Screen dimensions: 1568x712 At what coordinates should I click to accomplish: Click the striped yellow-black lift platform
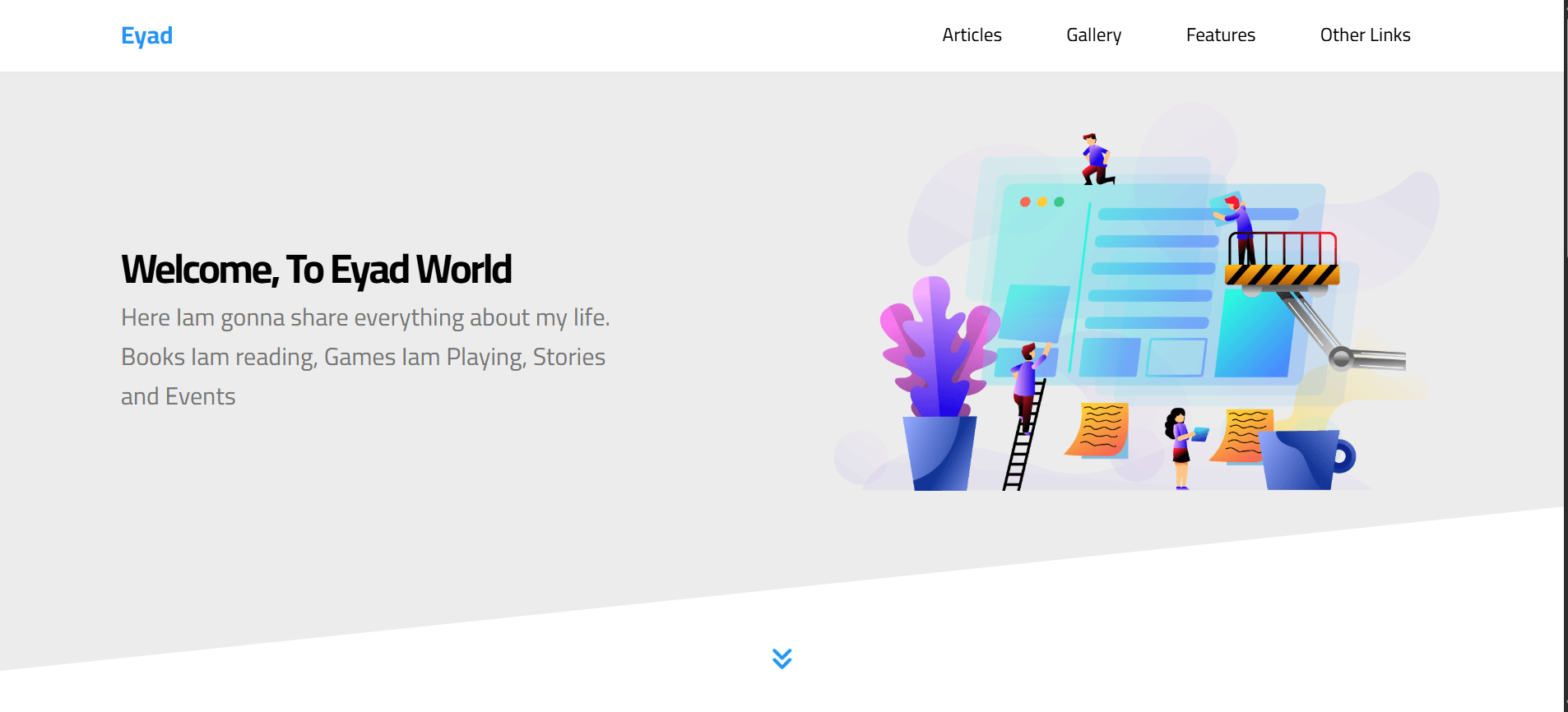tap(1282, 275)
